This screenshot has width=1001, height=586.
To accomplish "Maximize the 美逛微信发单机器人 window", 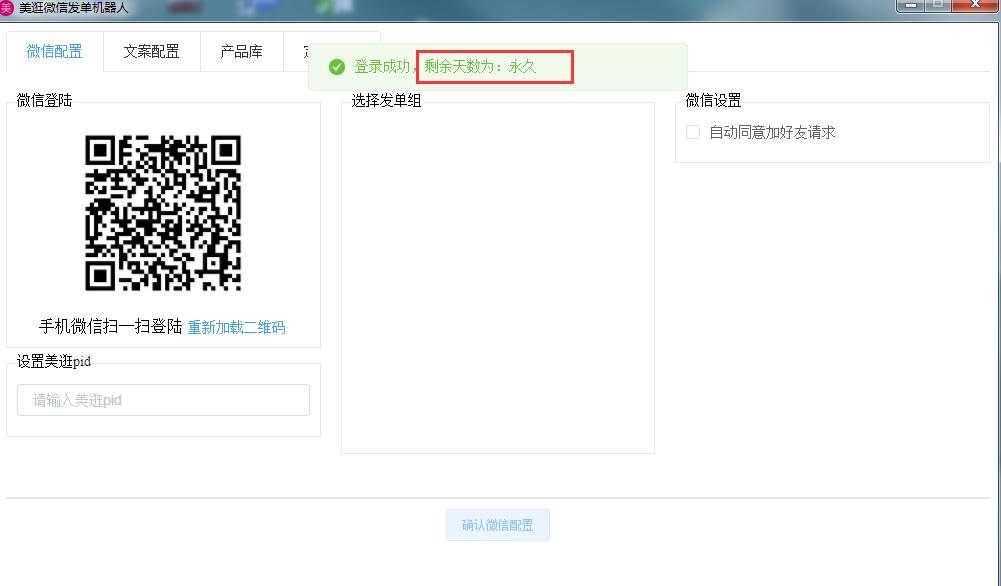I will pyautogui.click(x=938, y=5).
